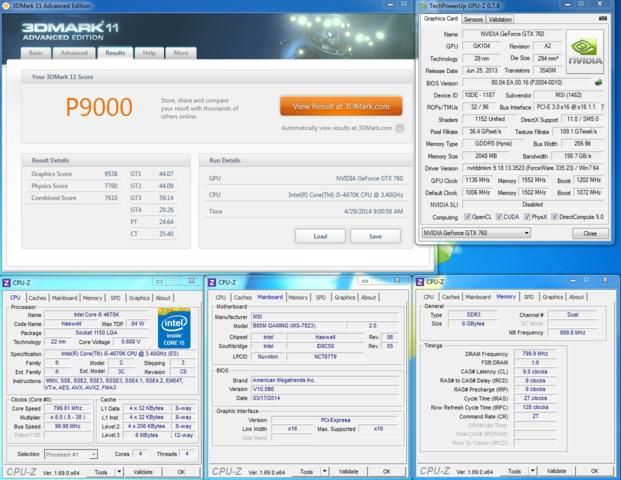Click the Driver Version field in GPU-Z
This screenshot has width=621, height=480.
533,168
